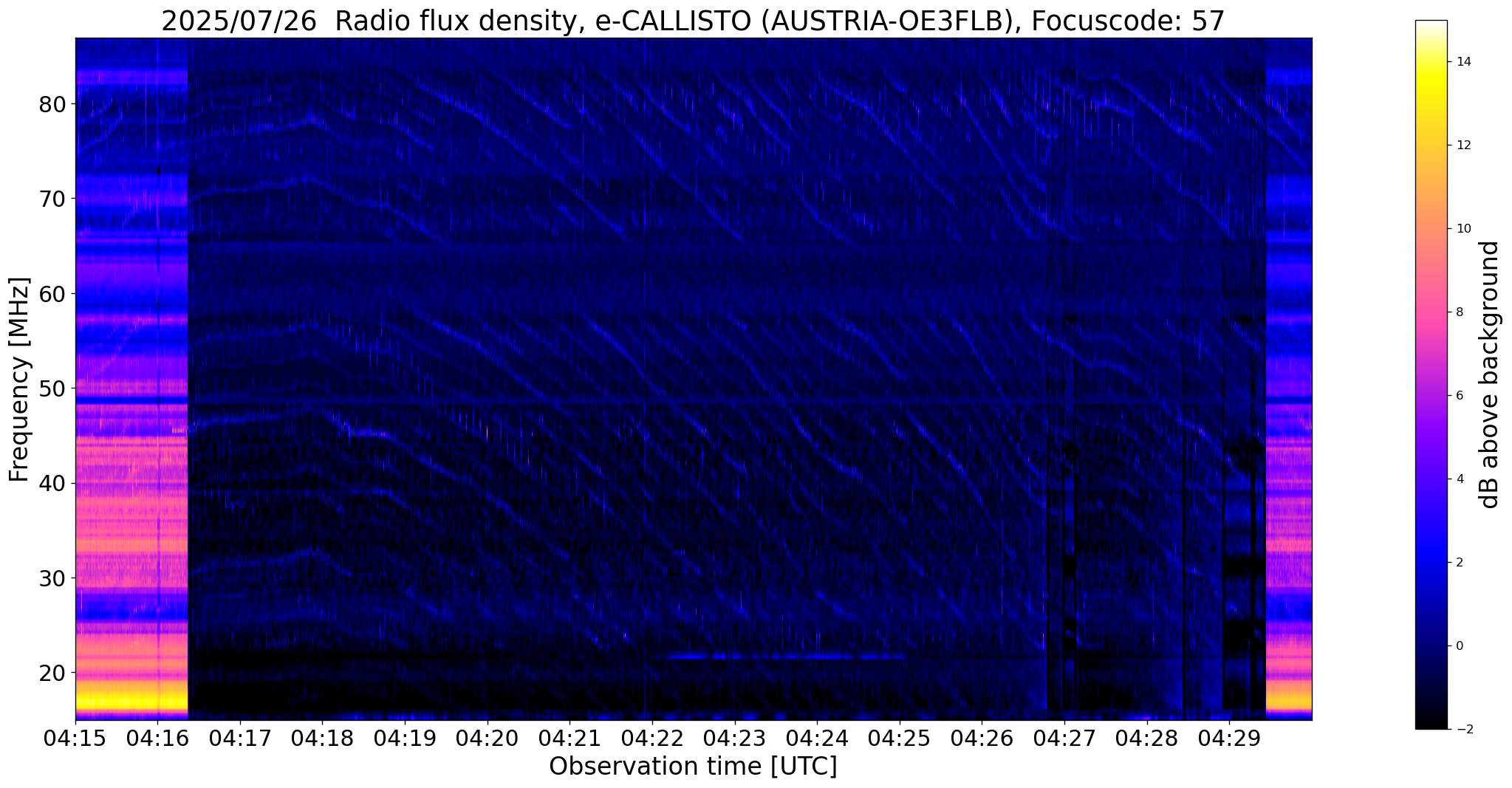Click the 04:15 time tick label

tap(75, 739)
